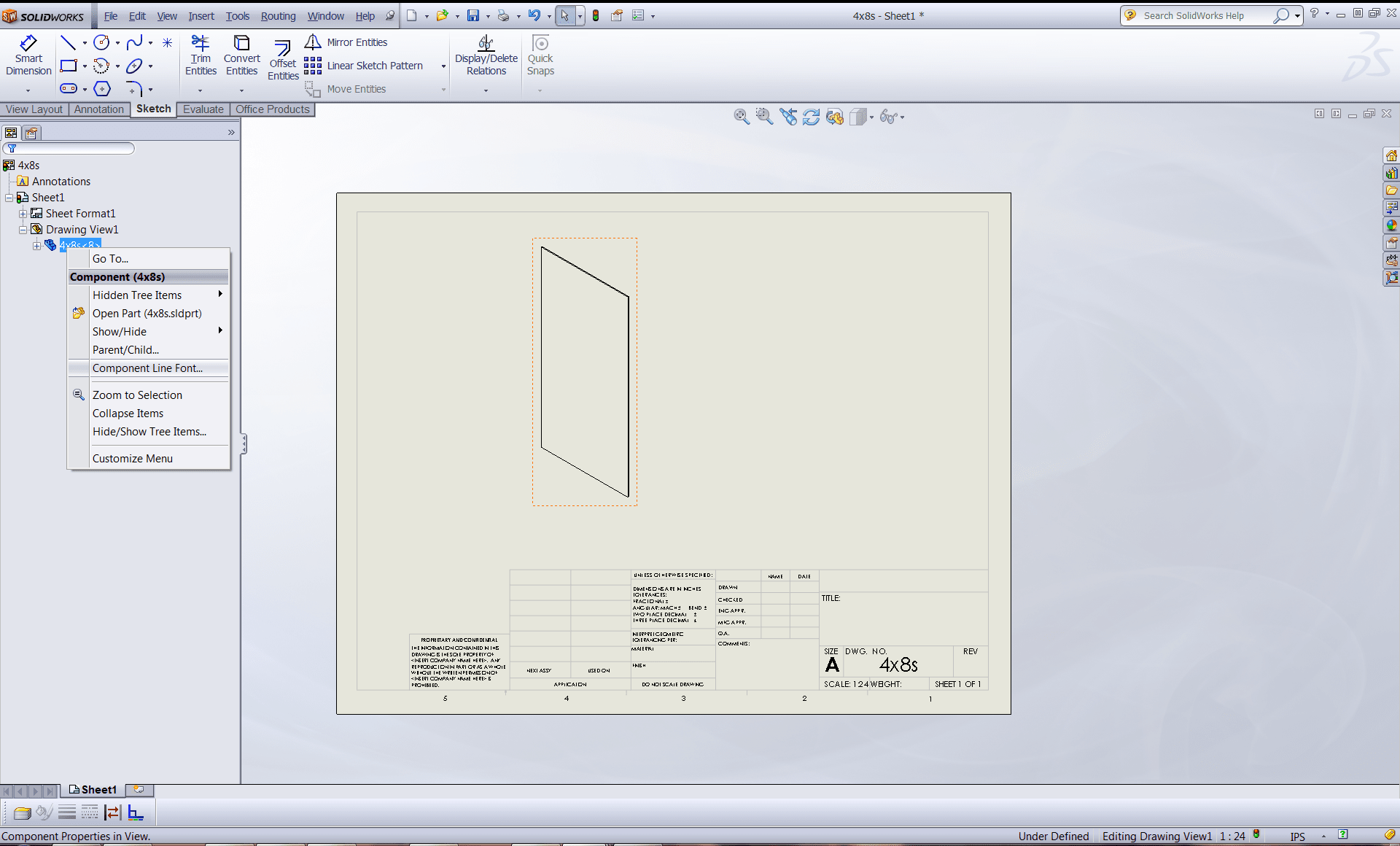Choose the Centerpoint Arc tool
The height and width of the screenshot is (846, 1400).
101,66
